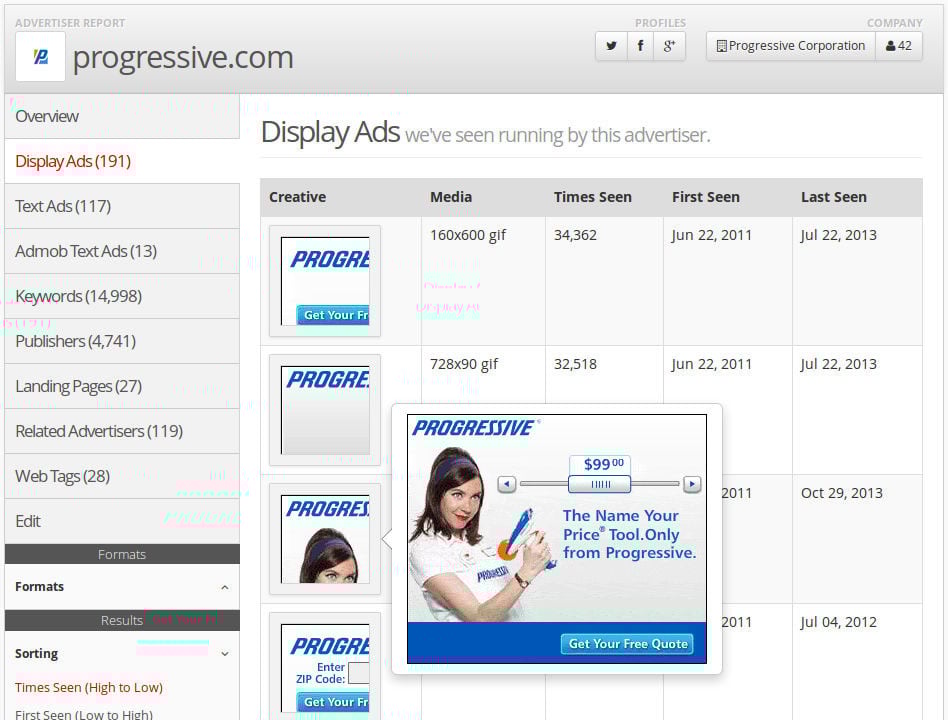
Task: Click Edit in the sidebar
Action: tap(122, 521)
